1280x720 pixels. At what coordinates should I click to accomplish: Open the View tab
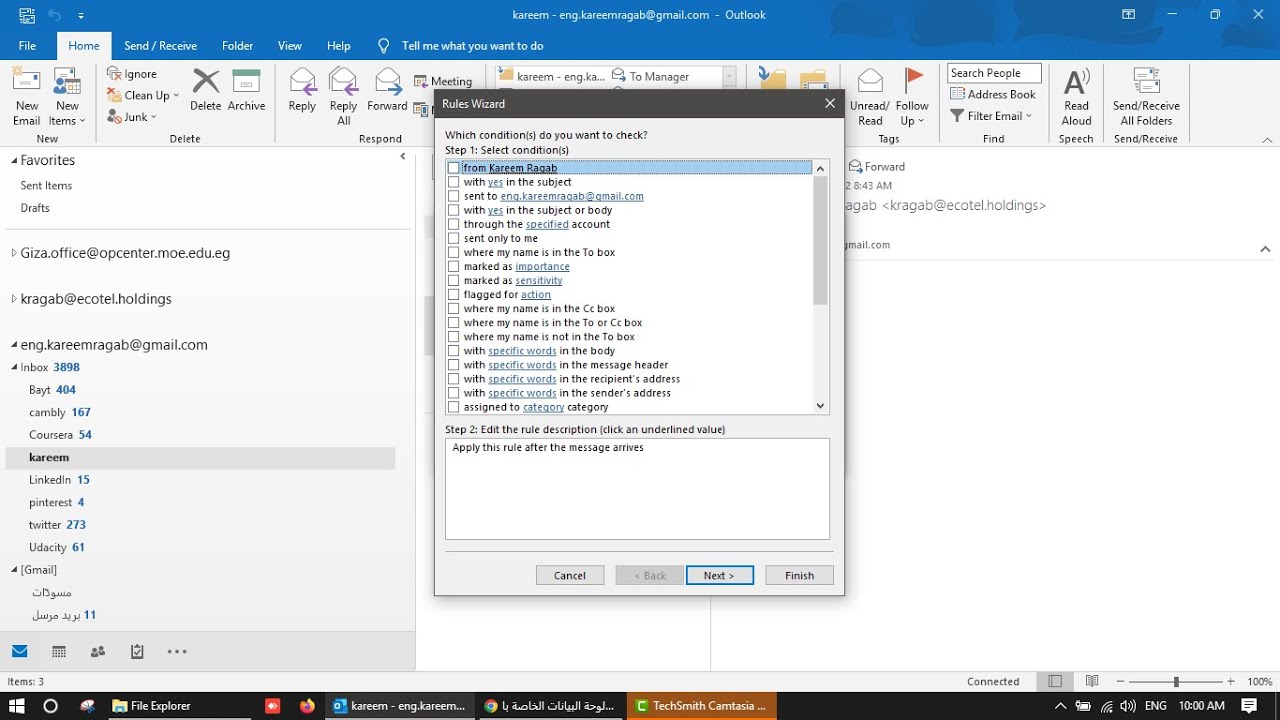tap(290, 46)
